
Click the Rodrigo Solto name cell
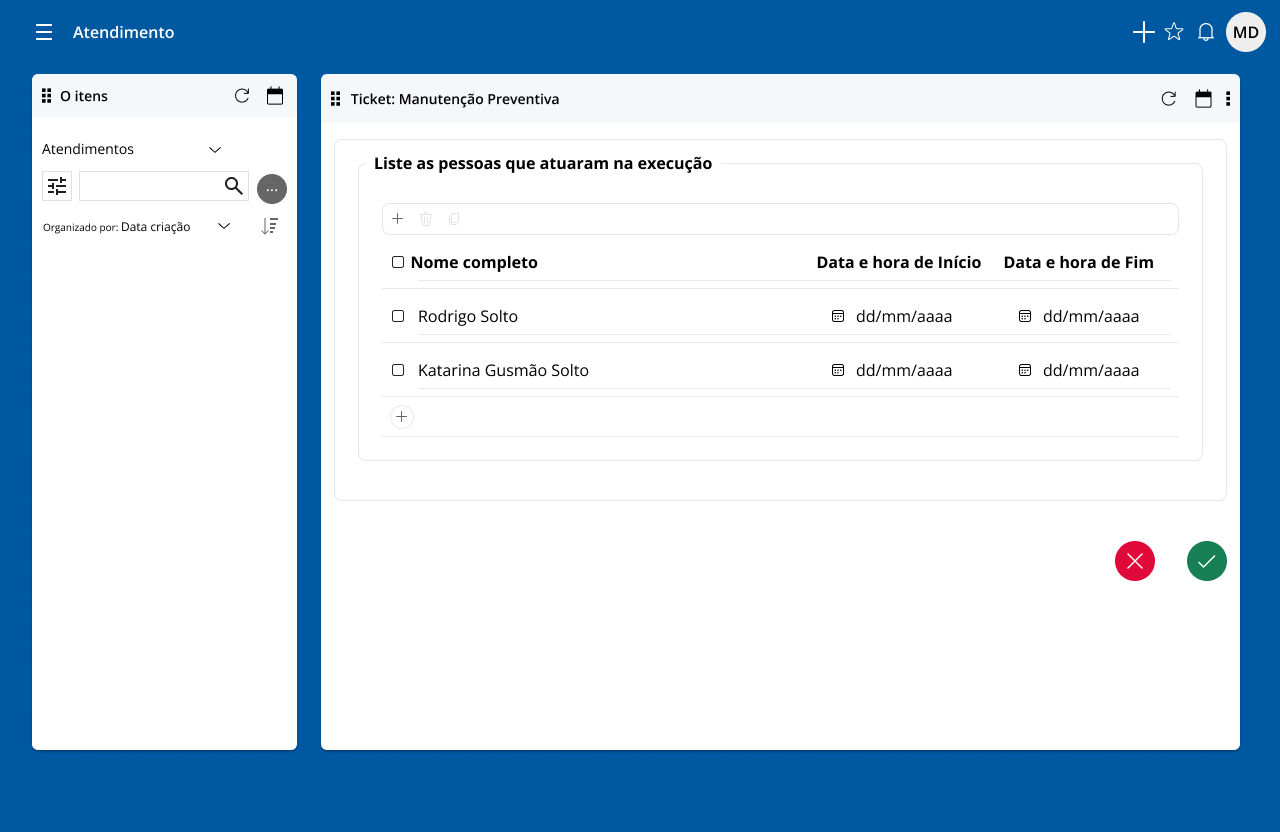coord(468,316)
